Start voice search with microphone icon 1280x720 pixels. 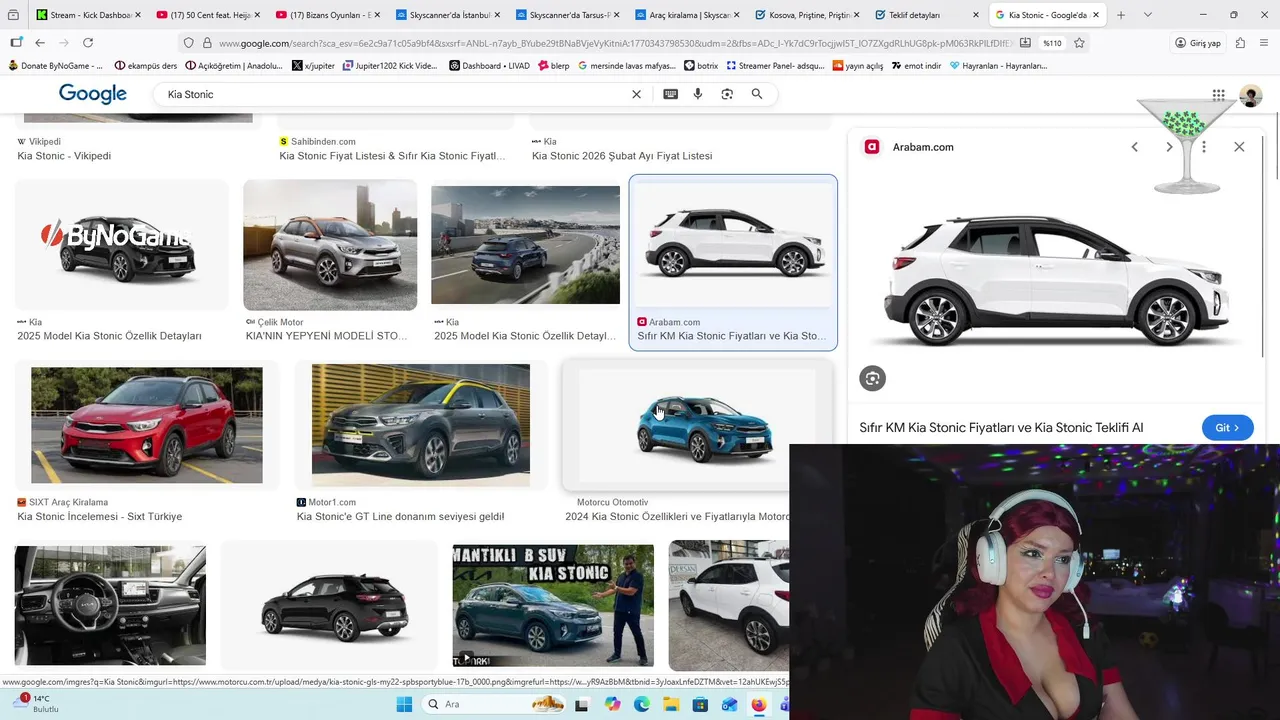[698, 94]
